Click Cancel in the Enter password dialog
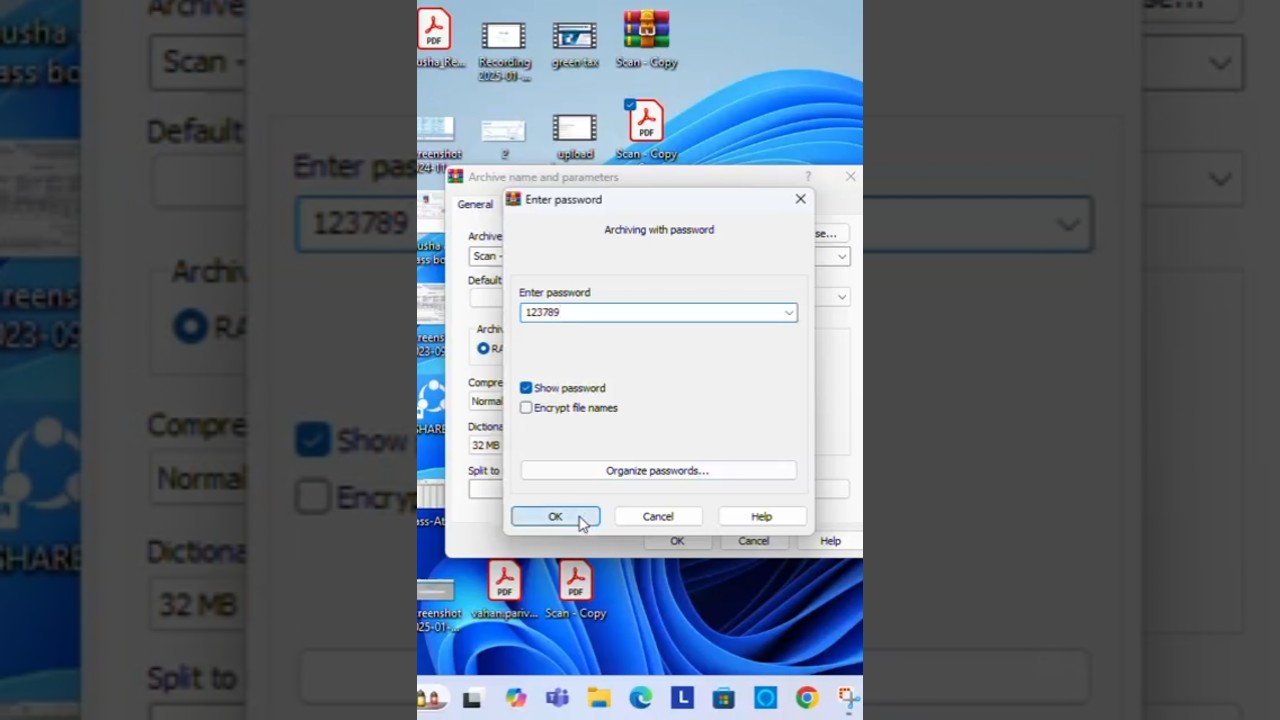Screen dimensions: 1280x720 658,516
